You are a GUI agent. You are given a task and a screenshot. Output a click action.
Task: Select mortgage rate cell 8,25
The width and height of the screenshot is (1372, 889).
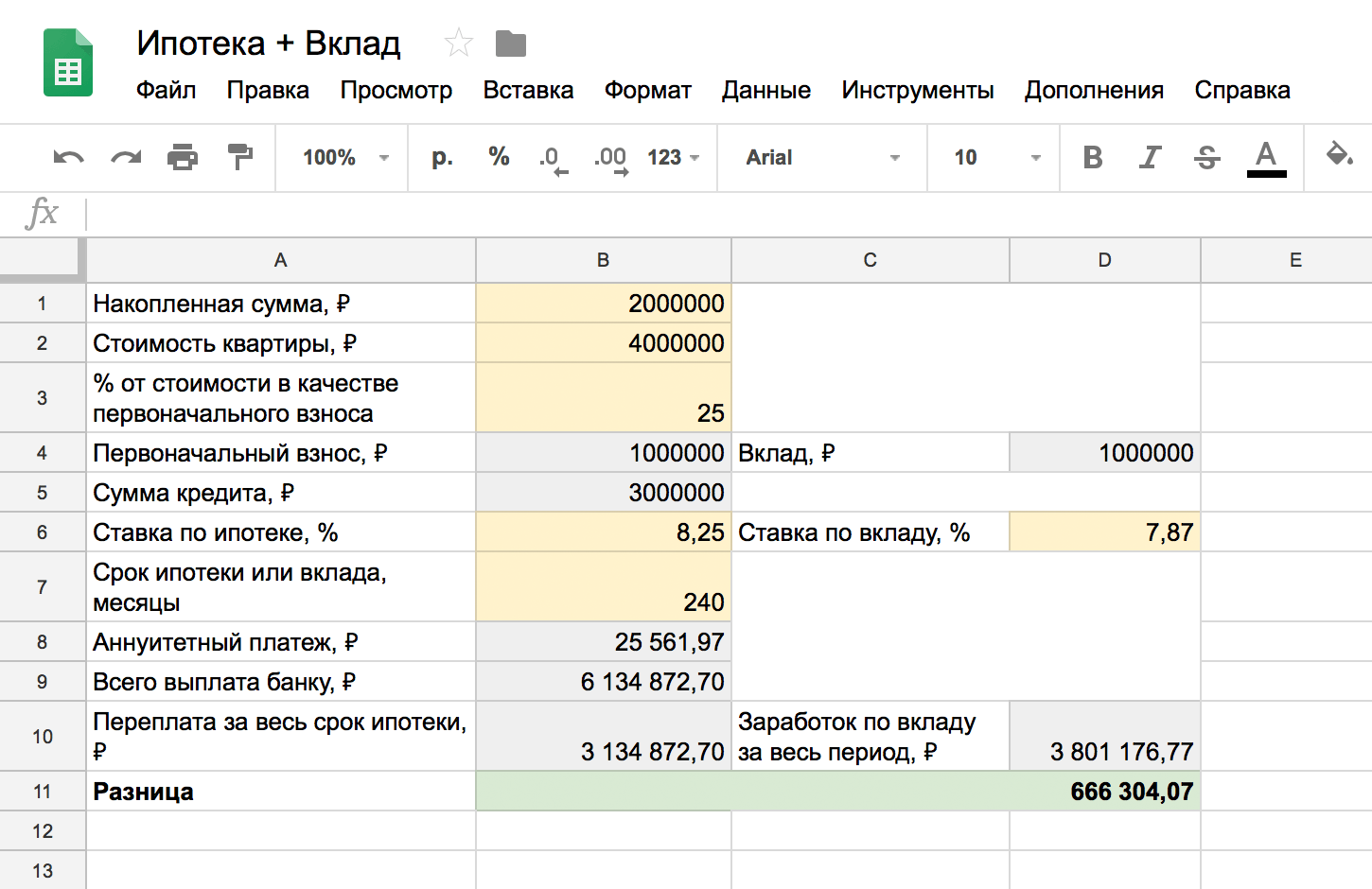604,532
